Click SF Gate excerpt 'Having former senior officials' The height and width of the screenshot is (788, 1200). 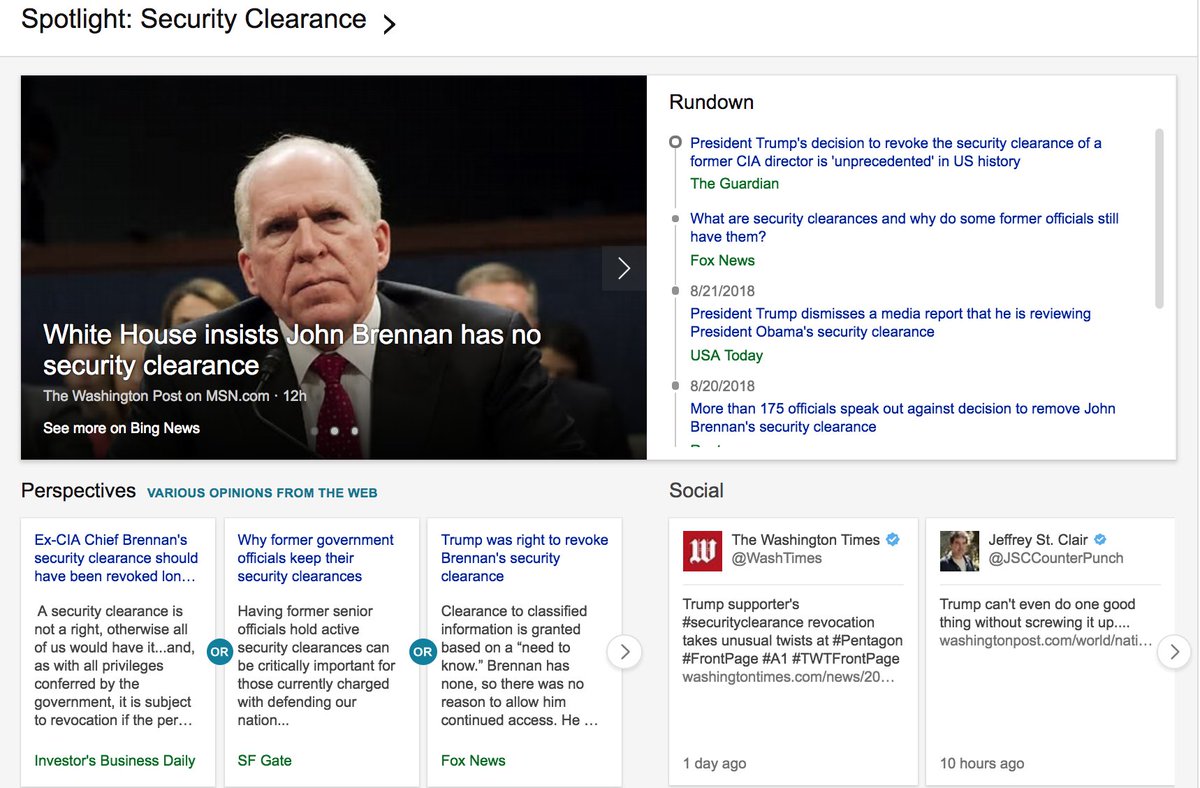click(x=316, y=666)
